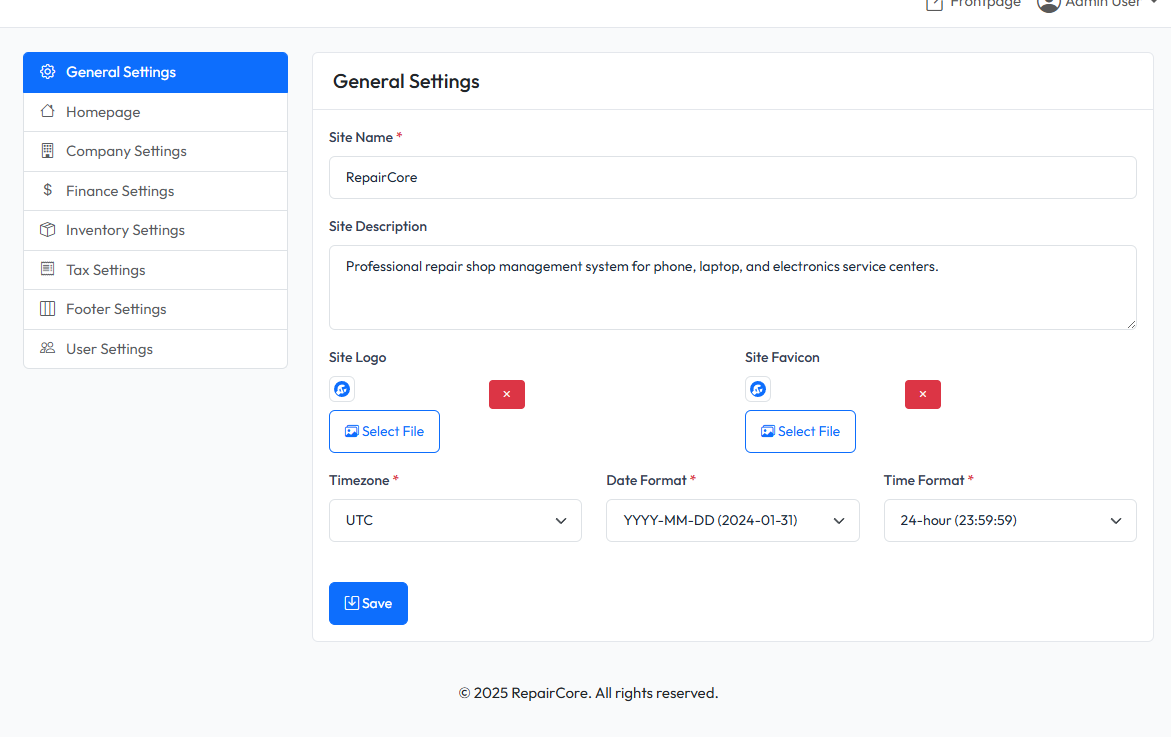
Task: Select the dollar icon beside Finance Settings
Action: [46, 190]
